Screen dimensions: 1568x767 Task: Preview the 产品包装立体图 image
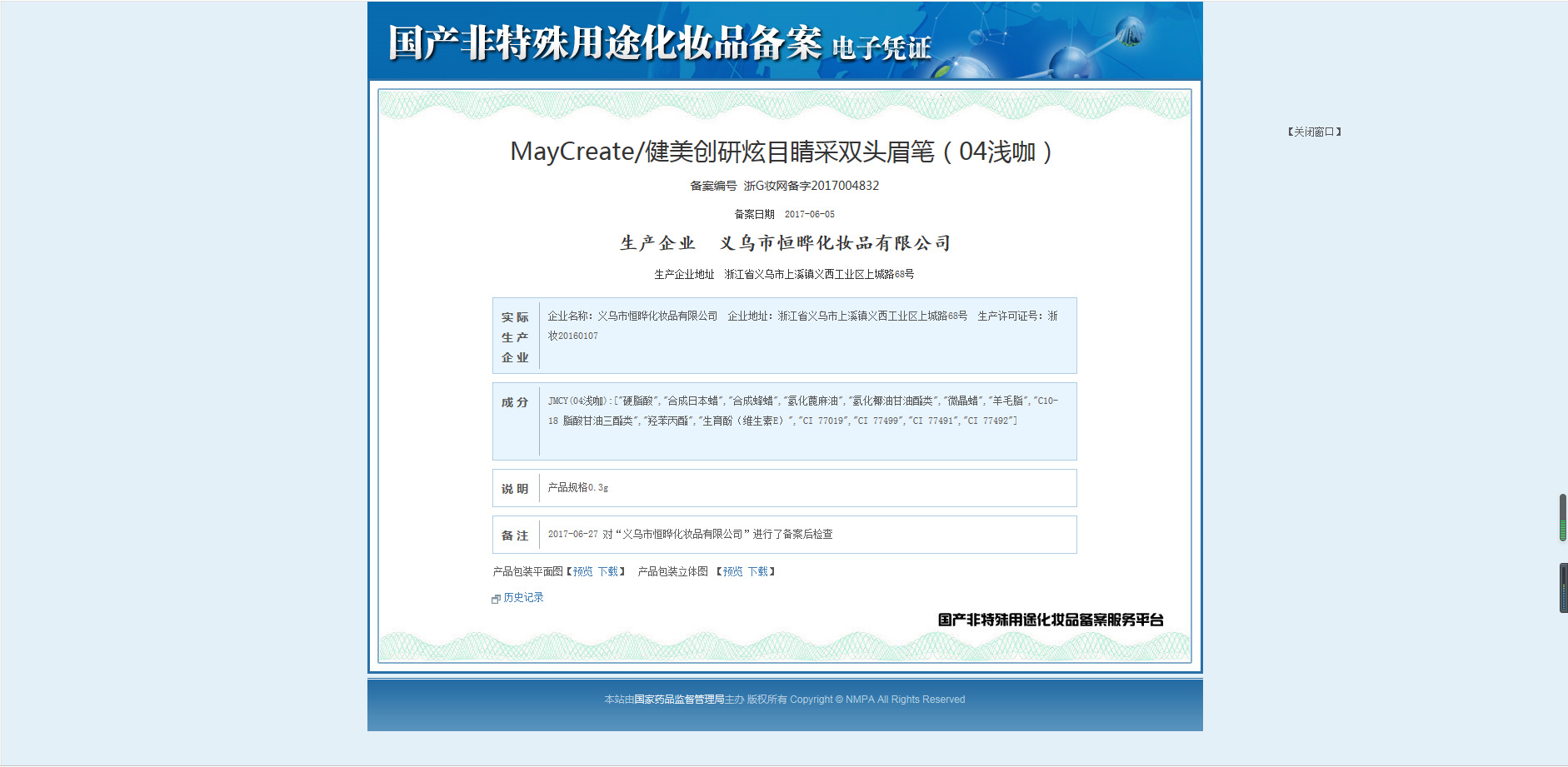coord(732,571)
